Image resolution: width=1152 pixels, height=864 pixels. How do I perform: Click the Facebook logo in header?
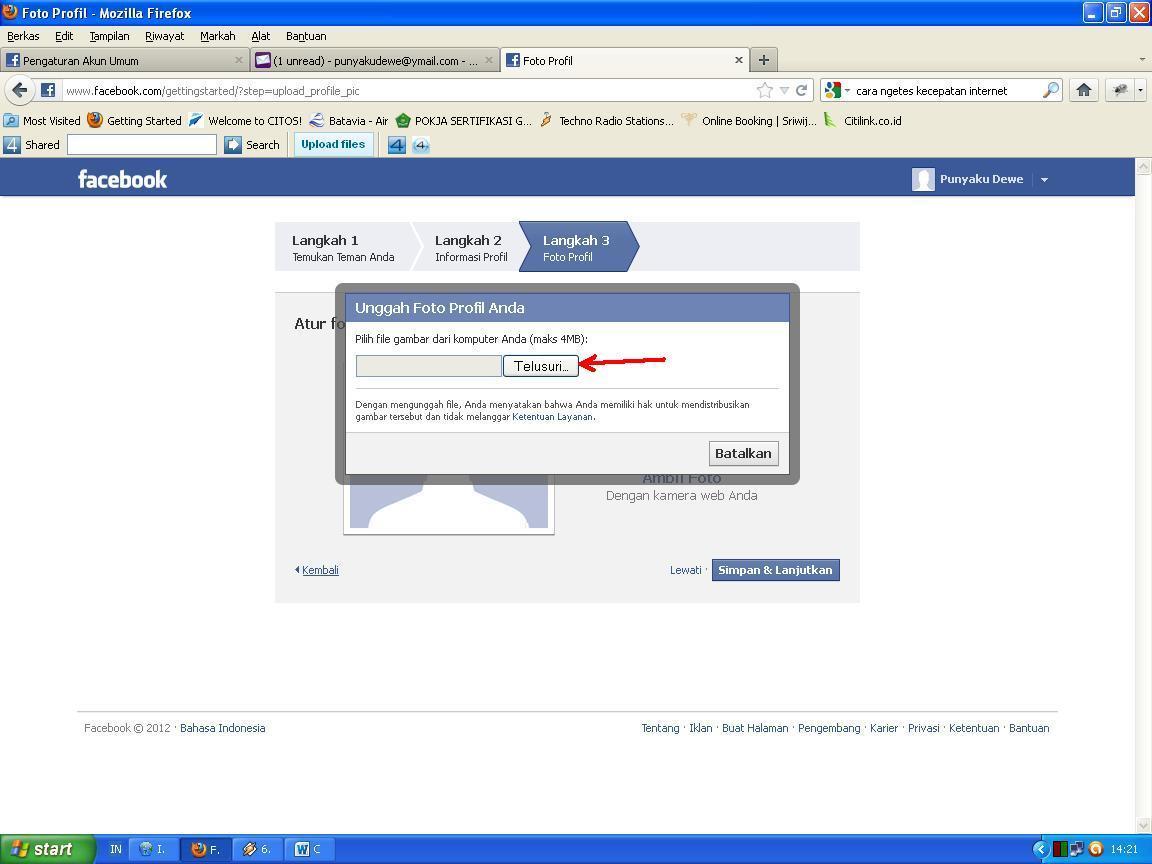(122, 180)
